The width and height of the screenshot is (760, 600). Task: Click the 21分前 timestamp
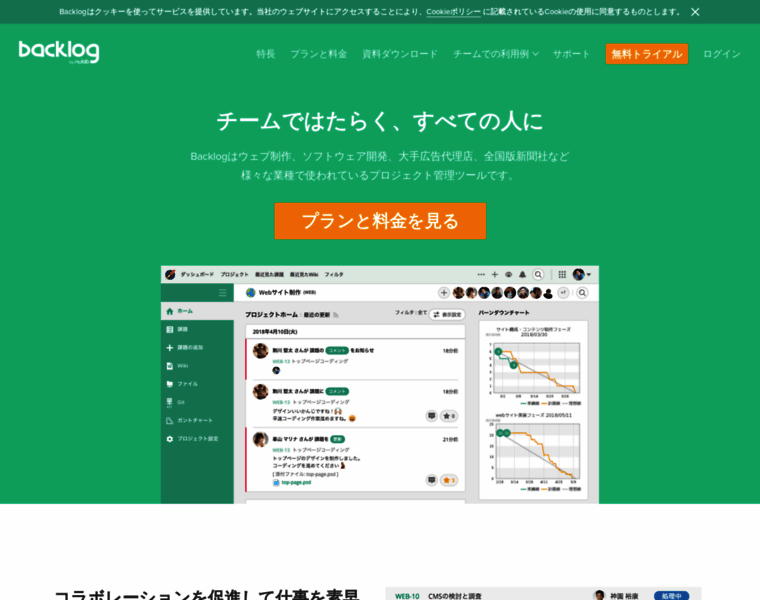coord(450,440)
